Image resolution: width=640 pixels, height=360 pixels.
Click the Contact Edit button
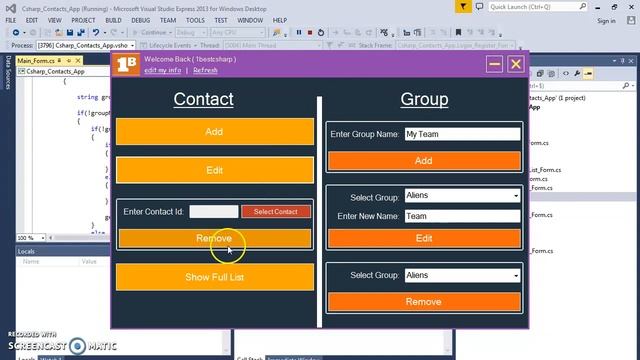pyautogui.click(x=215, y=170)
